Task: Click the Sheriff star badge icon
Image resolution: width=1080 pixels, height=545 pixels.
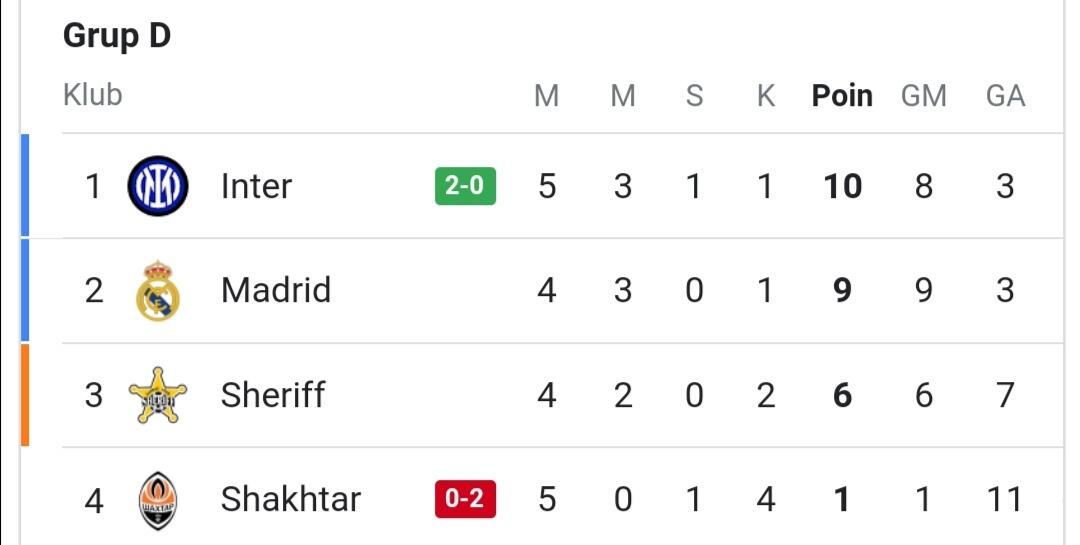Action: coord(158,395)
